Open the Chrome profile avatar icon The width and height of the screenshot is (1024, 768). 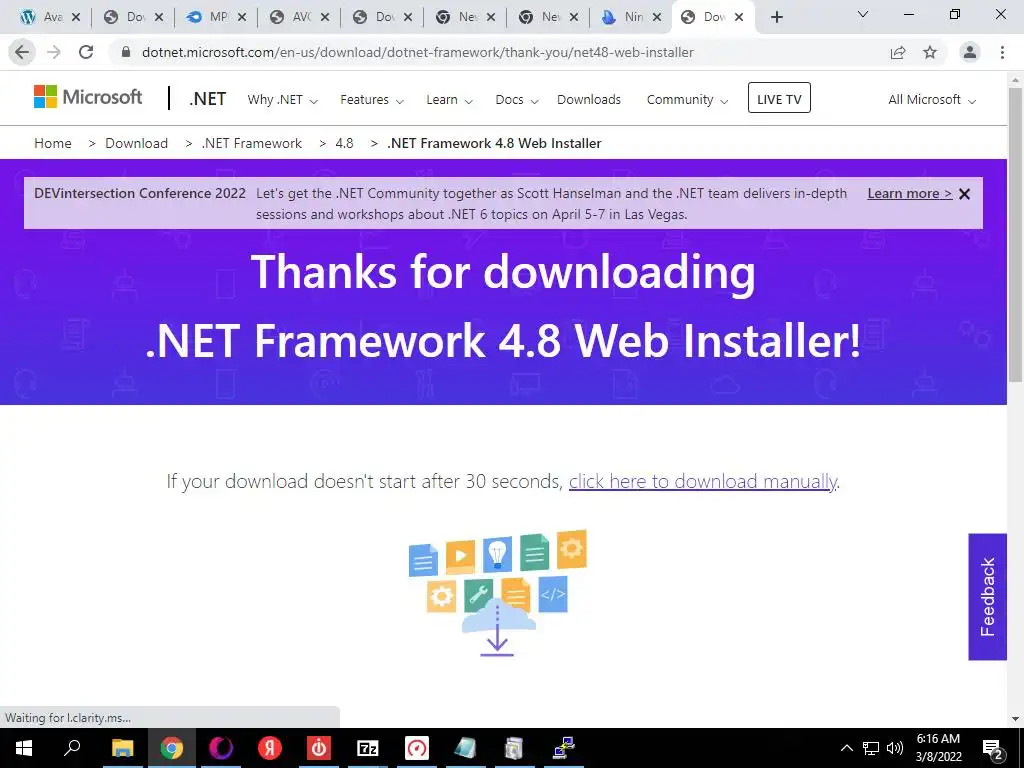[x=970, y=52]
